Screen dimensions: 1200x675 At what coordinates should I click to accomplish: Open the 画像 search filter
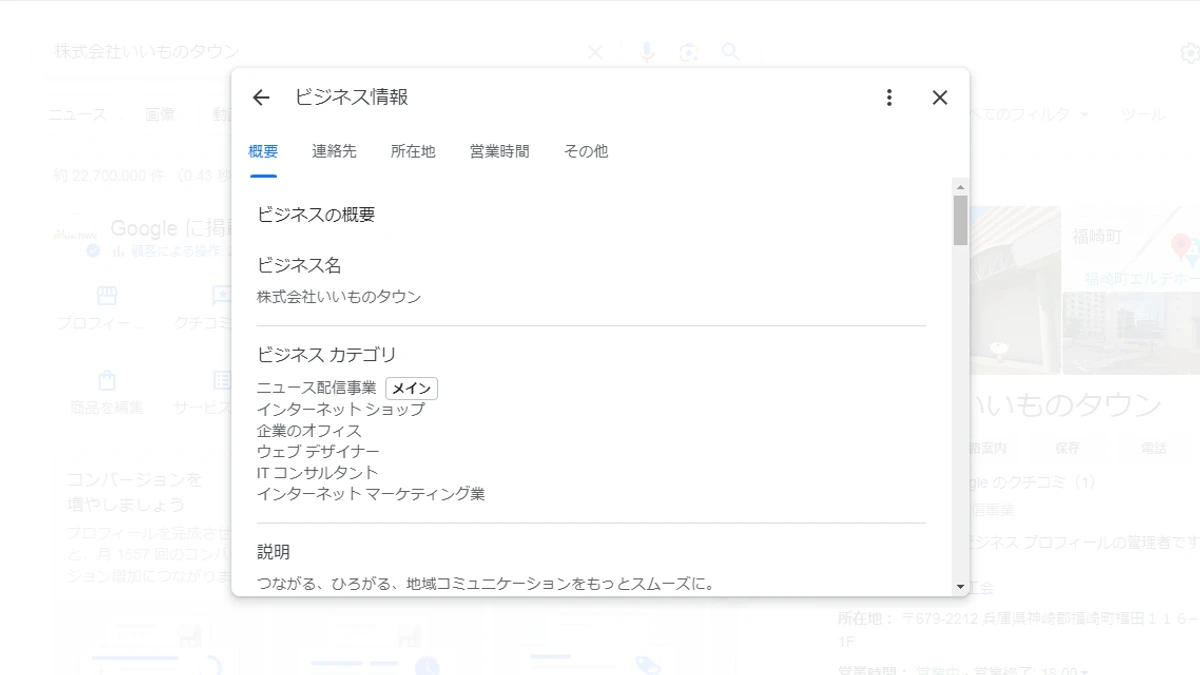pyautogui.click(x=160, y=115)
